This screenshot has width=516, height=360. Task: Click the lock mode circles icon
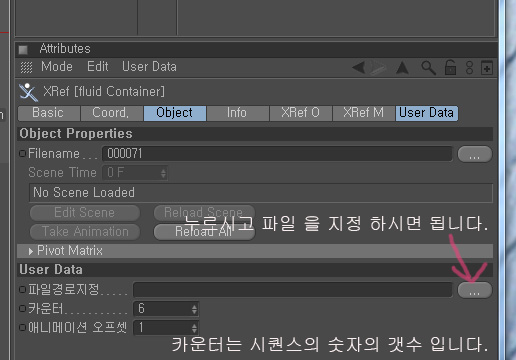(x=469, y=68)
